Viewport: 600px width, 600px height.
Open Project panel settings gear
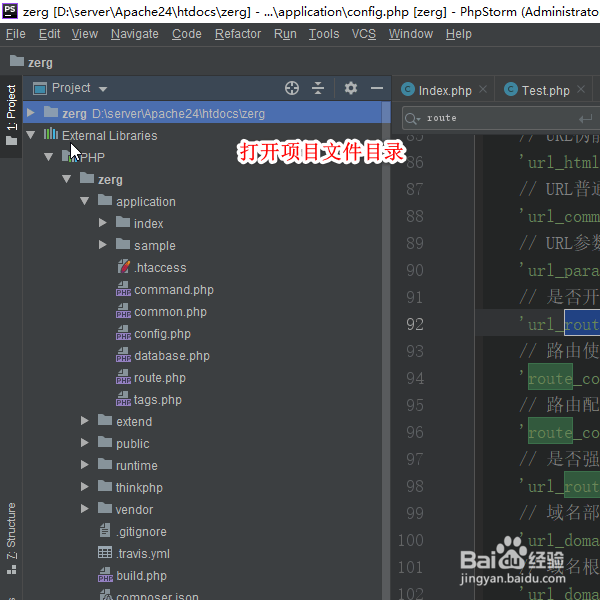pyautogui.click(x=351, y=88)
